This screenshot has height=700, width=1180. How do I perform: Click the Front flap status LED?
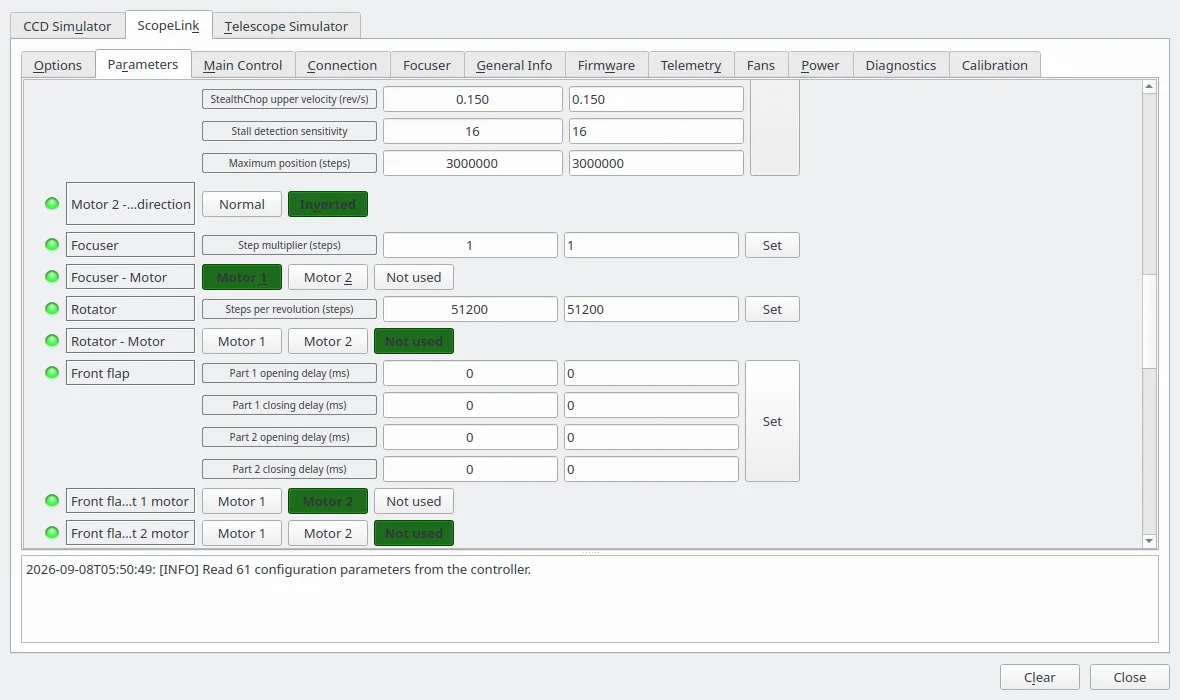(52, 372)
